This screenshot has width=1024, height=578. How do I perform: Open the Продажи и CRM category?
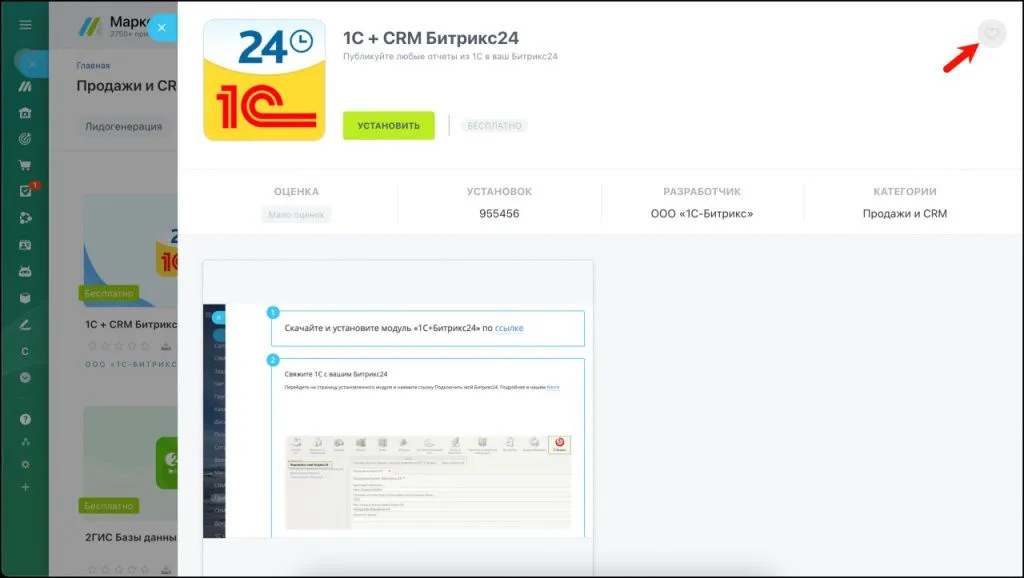click(904, 214)
